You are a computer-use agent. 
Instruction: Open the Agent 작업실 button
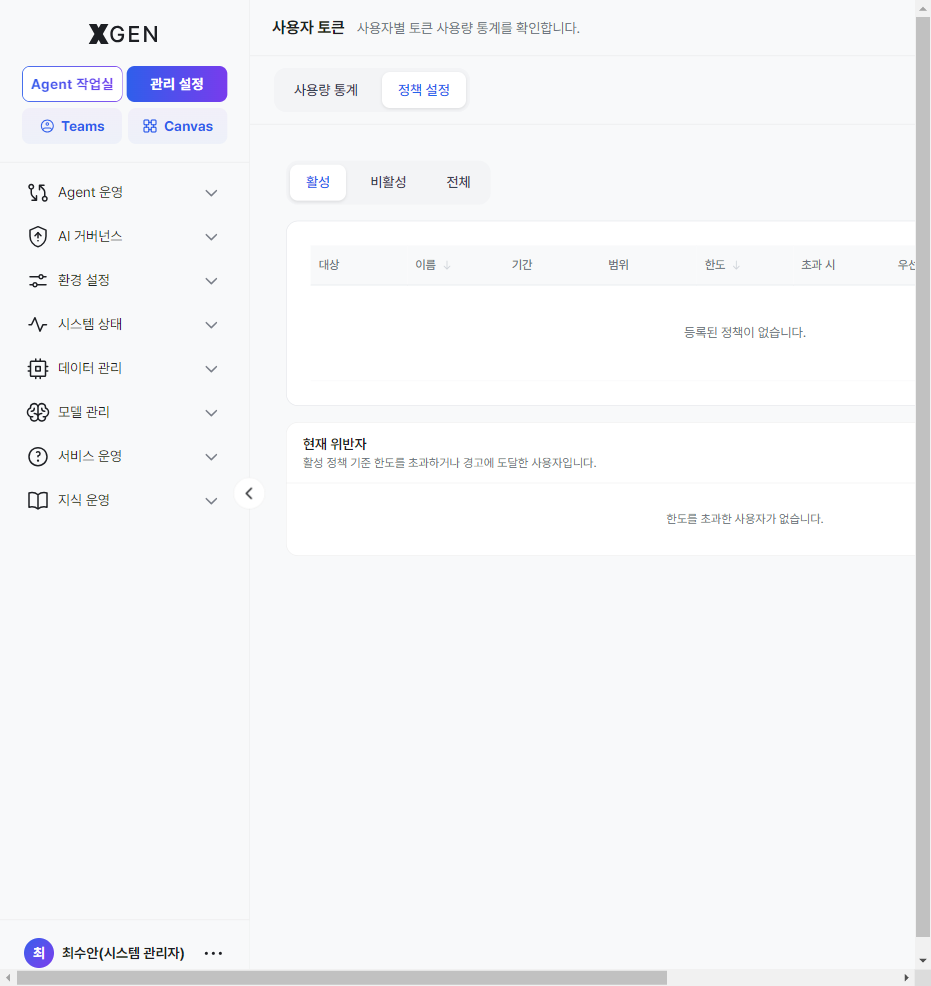[x=72, y=84]
